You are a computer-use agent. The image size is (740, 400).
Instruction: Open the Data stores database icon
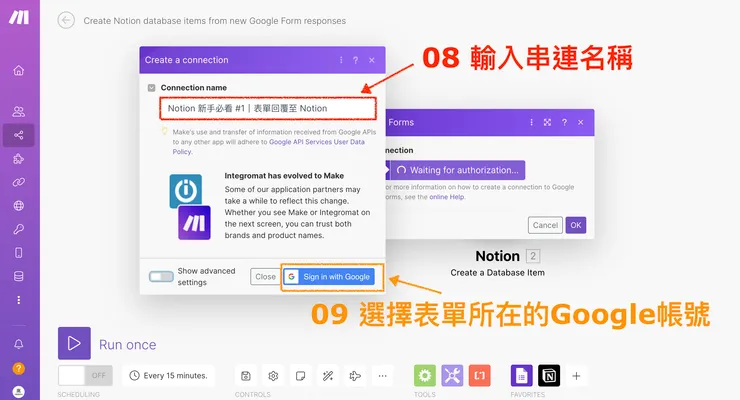(18, 276)
